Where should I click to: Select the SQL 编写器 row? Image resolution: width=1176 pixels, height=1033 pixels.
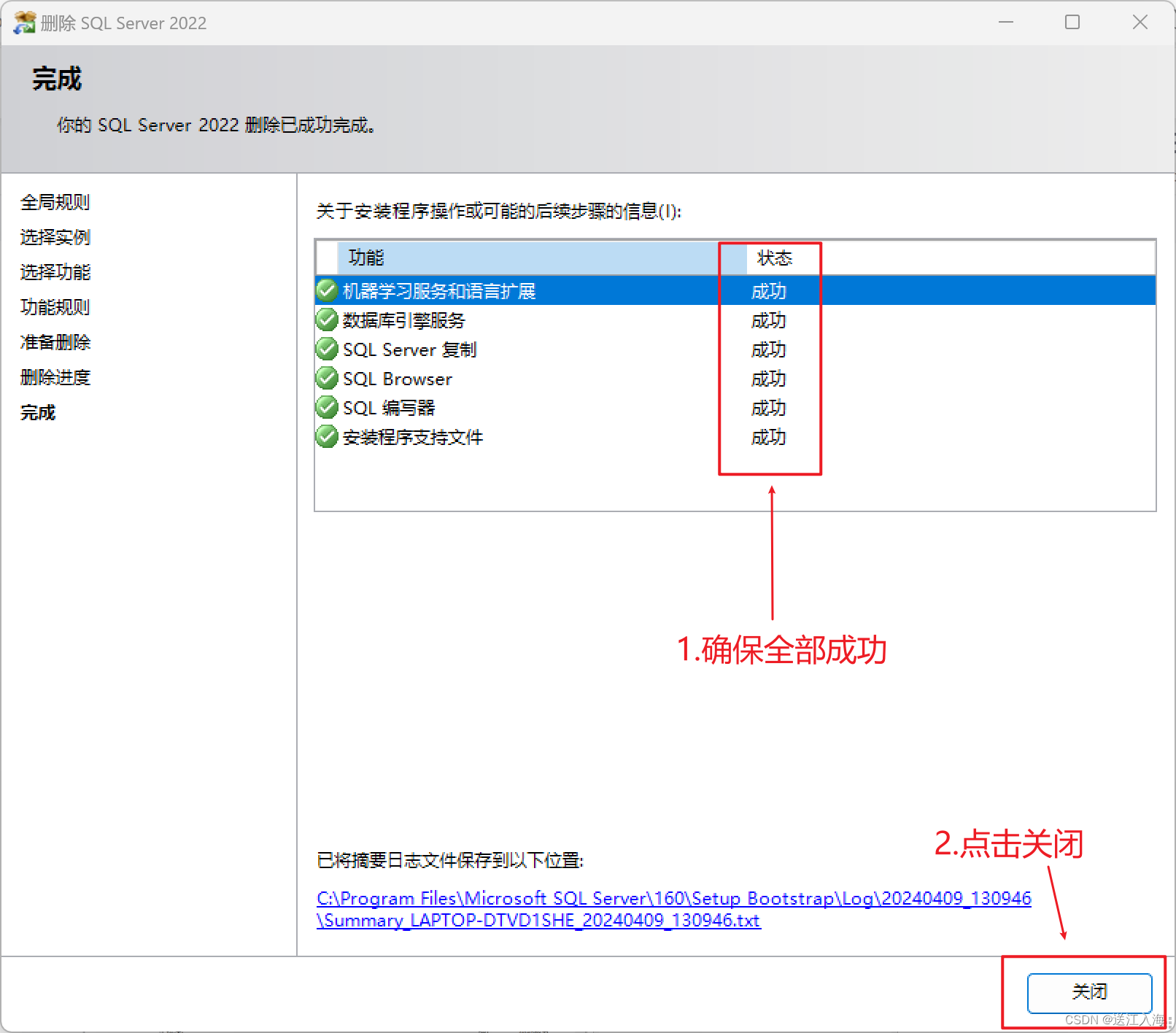point(735,407)
